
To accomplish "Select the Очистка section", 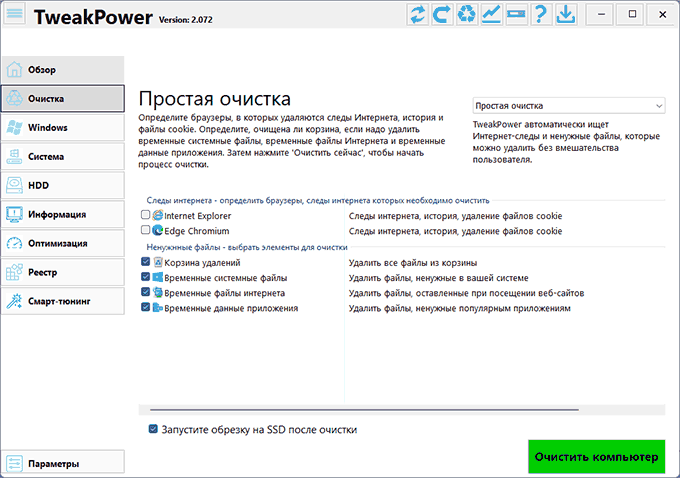I will (63, 98).
